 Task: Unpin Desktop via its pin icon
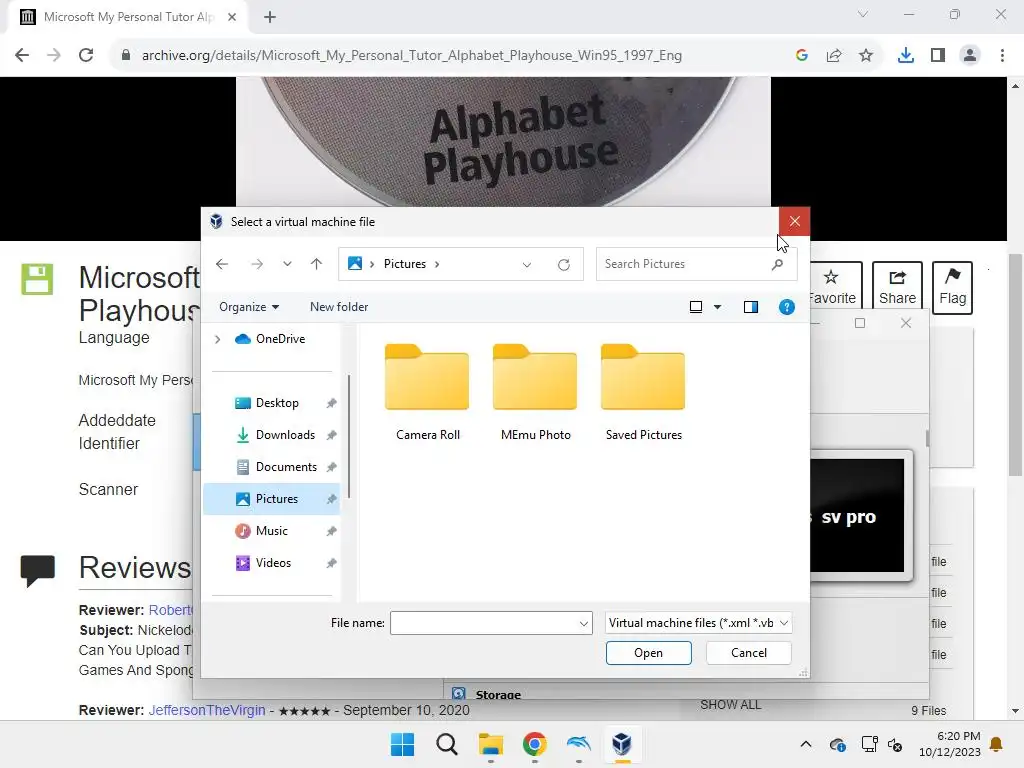(x=331, y=403)
